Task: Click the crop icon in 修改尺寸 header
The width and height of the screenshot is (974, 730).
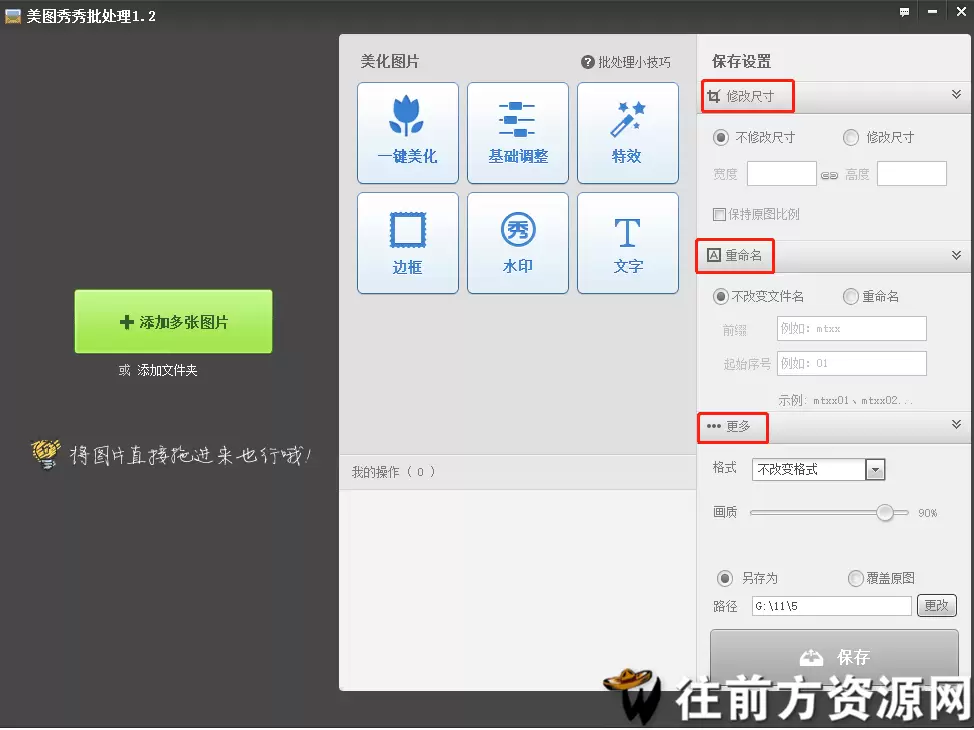Action: click(714, 96)
